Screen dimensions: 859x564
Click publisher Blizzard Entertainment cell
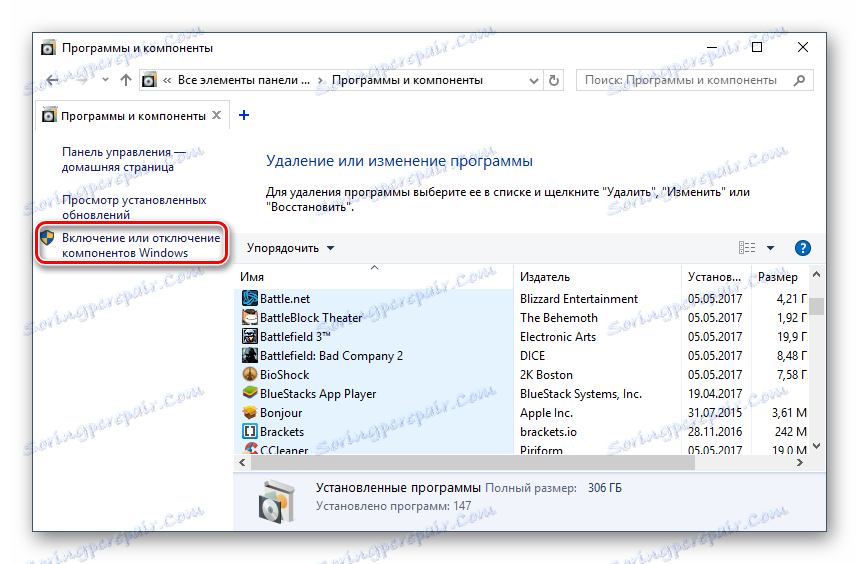(579, 299)
